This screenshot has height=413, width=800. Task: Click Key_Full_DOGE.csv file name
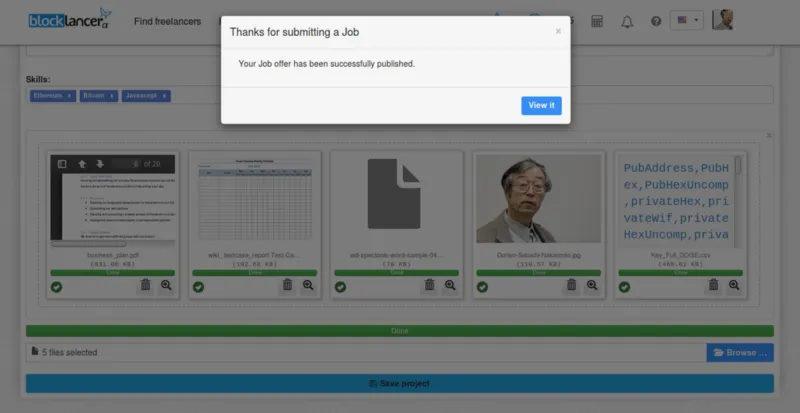tap(681, 255)
